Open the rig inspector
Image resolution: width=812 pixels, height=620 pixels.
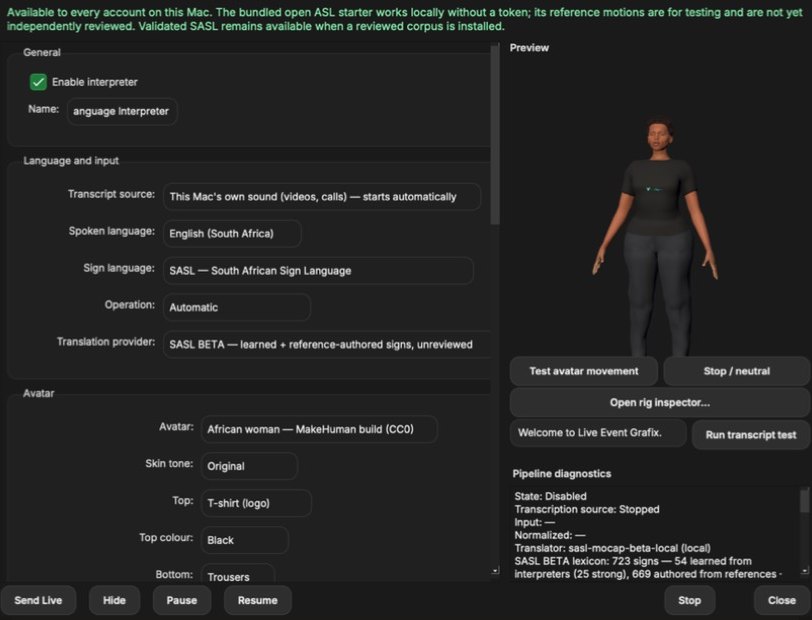(x=660, y=402)
